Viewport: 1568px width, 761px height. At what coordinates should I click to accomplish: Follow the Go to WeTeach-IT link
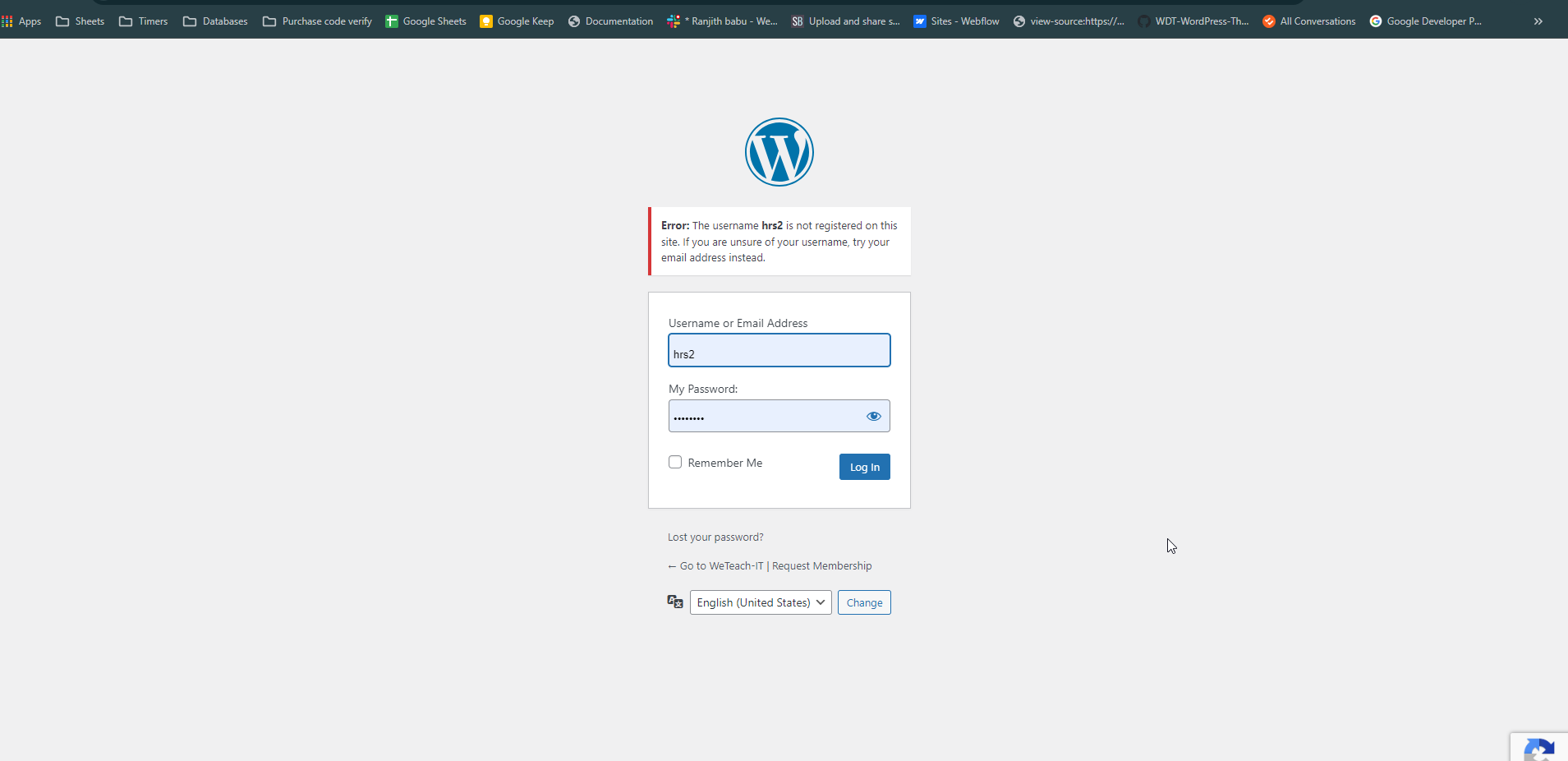pyautogui.click(x=715, y=565)
